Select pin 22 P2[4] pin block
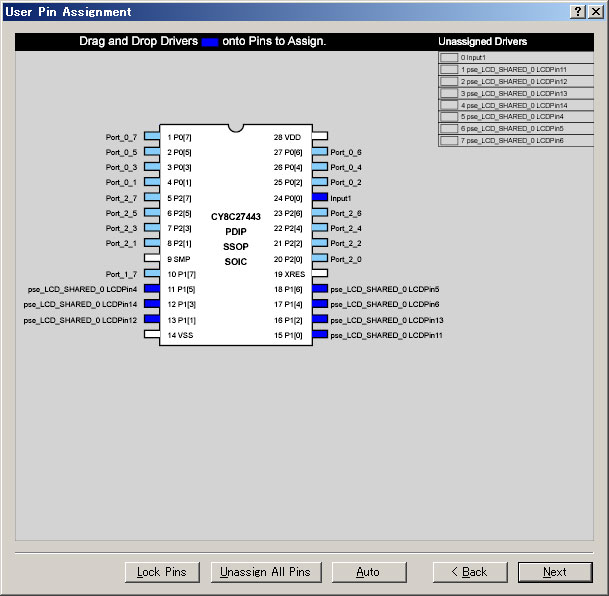Screen dimensions: 609x596 pyautogui.click(x=320, y=228)
